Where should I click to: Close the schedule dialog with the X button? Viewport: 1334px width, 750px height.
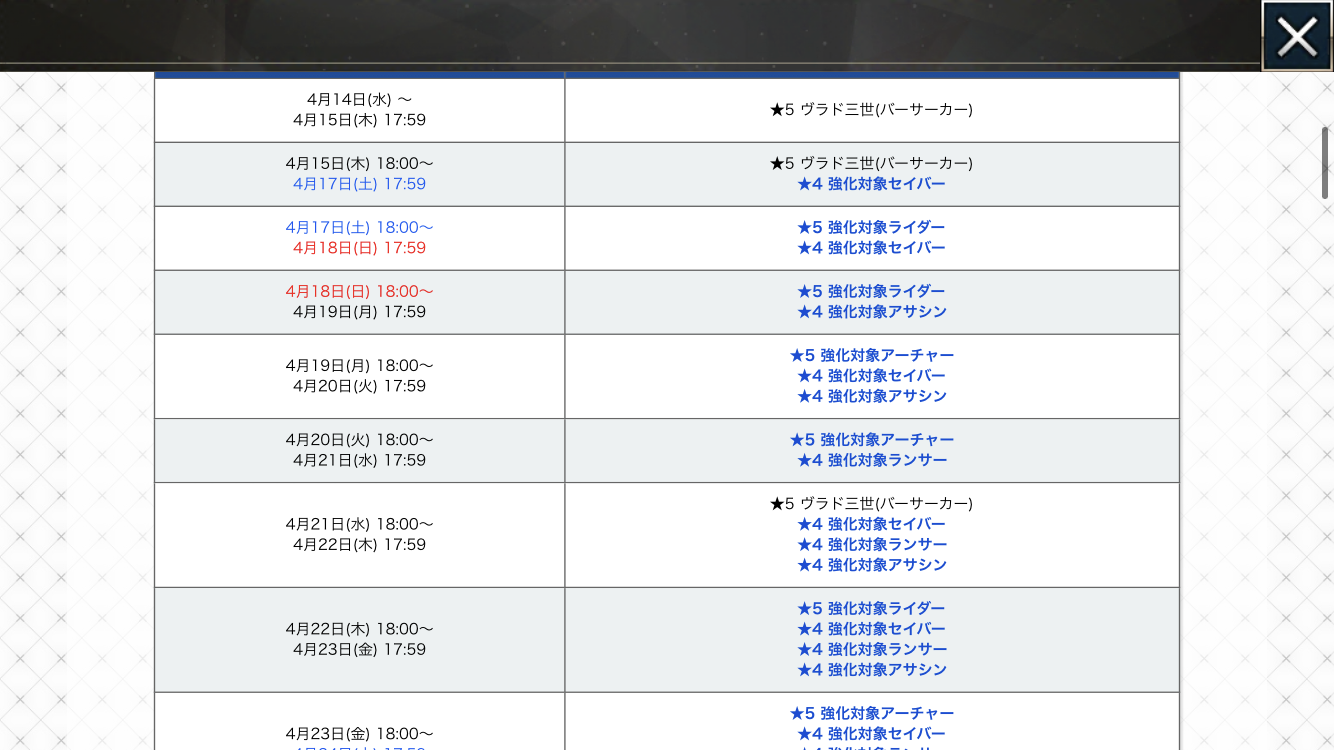tap(1296, 37)
